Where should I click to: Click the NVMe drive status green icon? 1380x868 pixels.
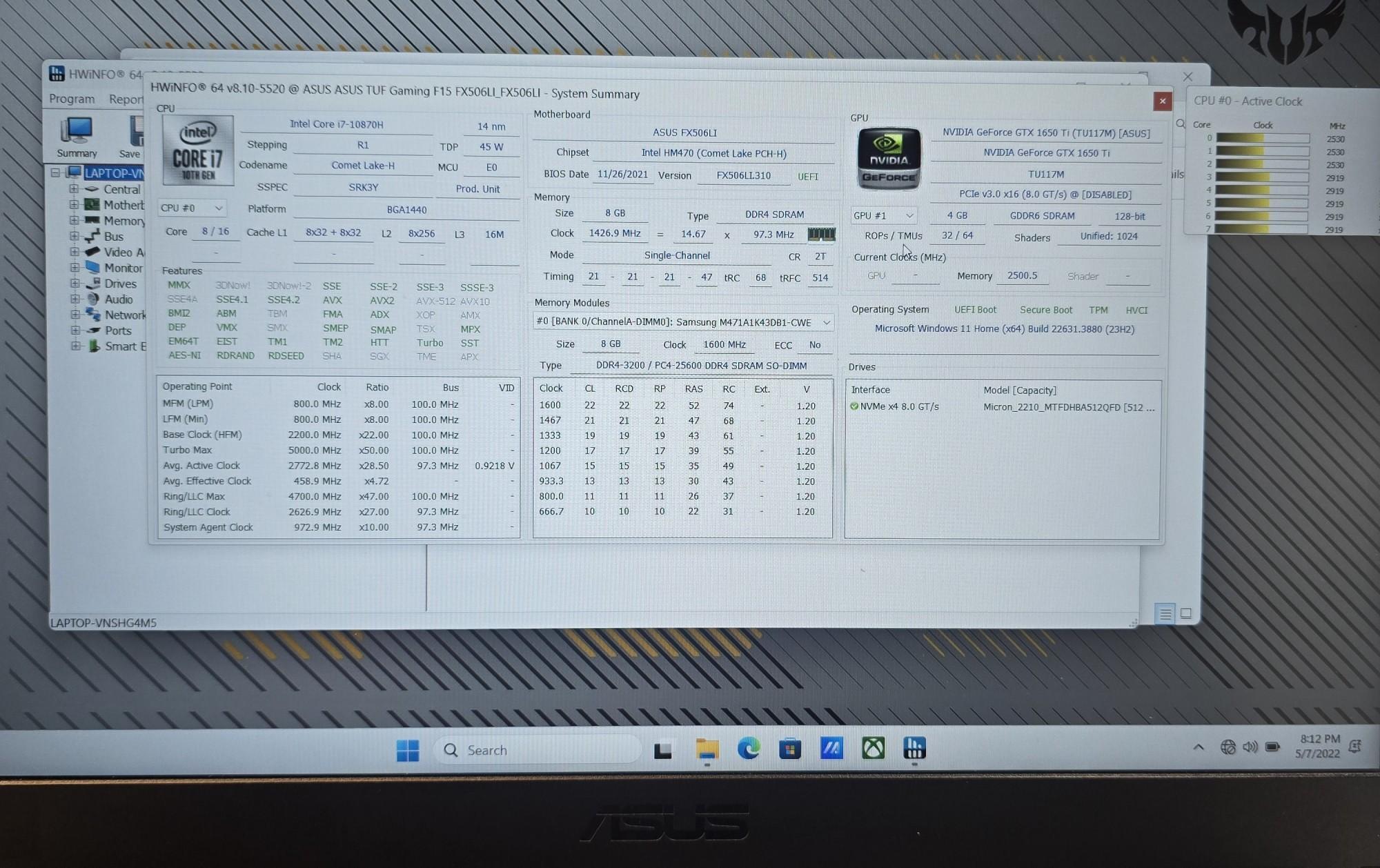(x=854, y=406)
